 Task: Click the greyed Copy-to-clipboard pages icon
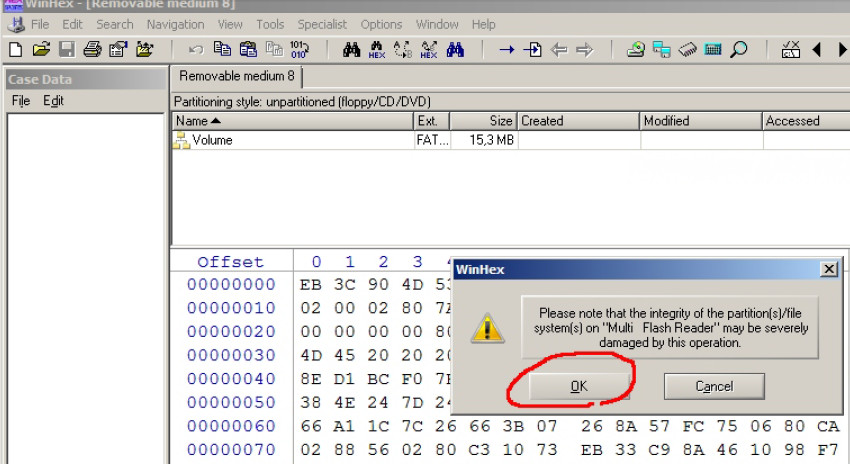point(274,50)
